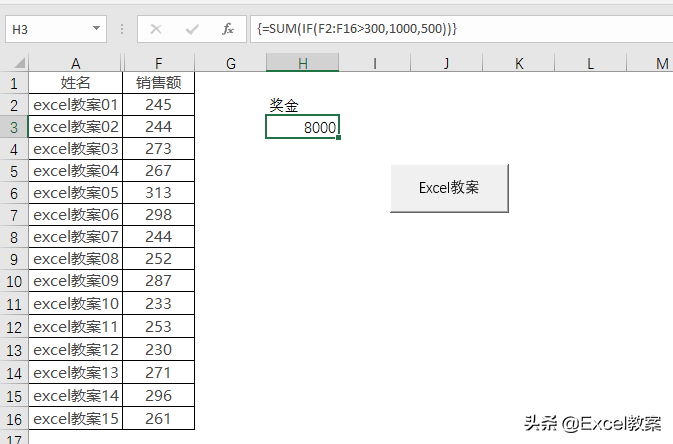Click cell excel教案12
This screenshot has height=444, width=673.
point(76,350)
